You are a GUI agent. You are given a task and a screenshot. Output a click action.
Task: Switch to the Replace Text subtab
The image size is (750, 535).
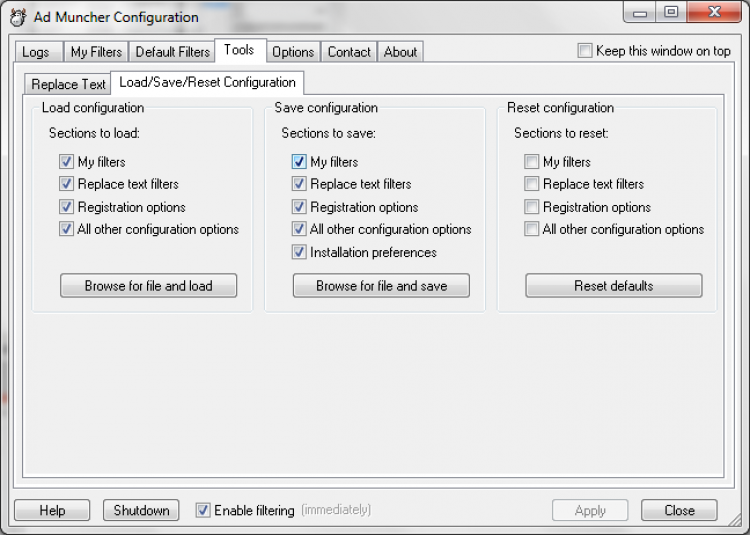tap(68, 84)
